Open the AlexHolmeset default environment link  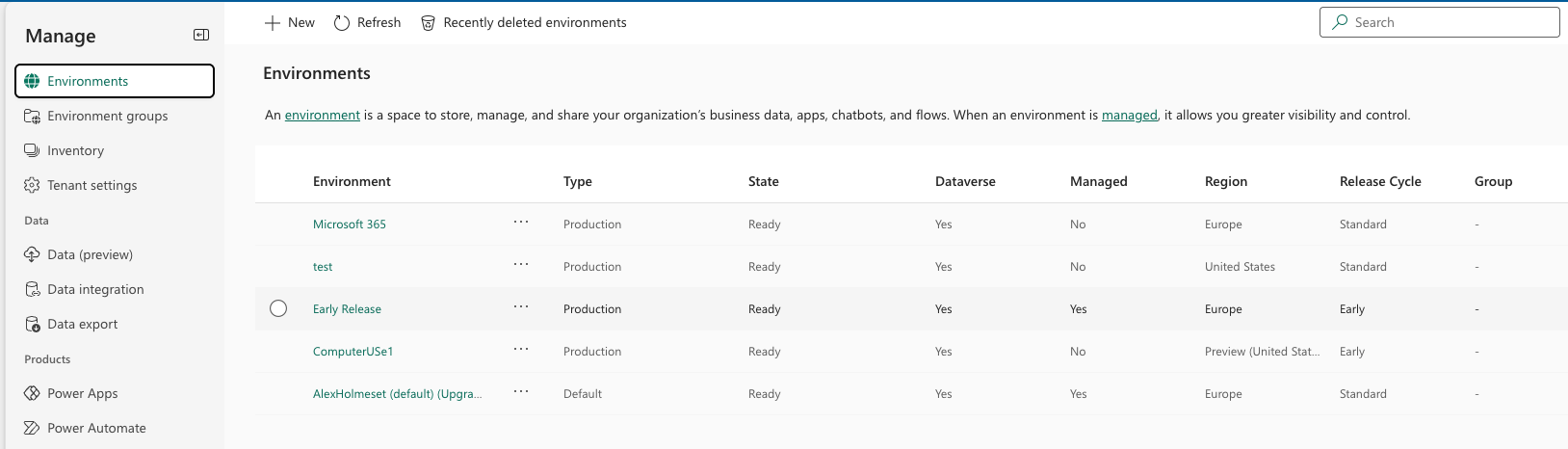397,394
